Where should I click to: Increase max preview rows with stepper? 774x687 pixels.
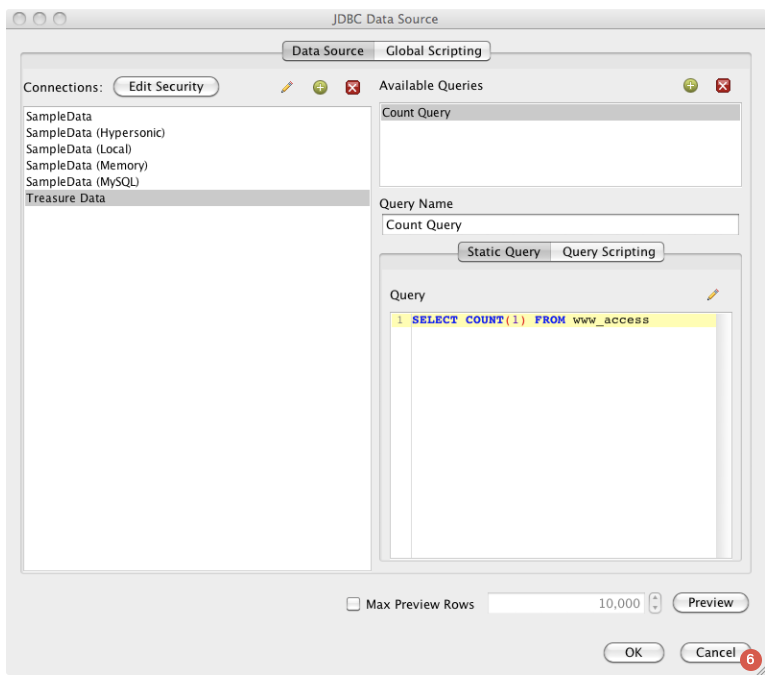point(655,598)
